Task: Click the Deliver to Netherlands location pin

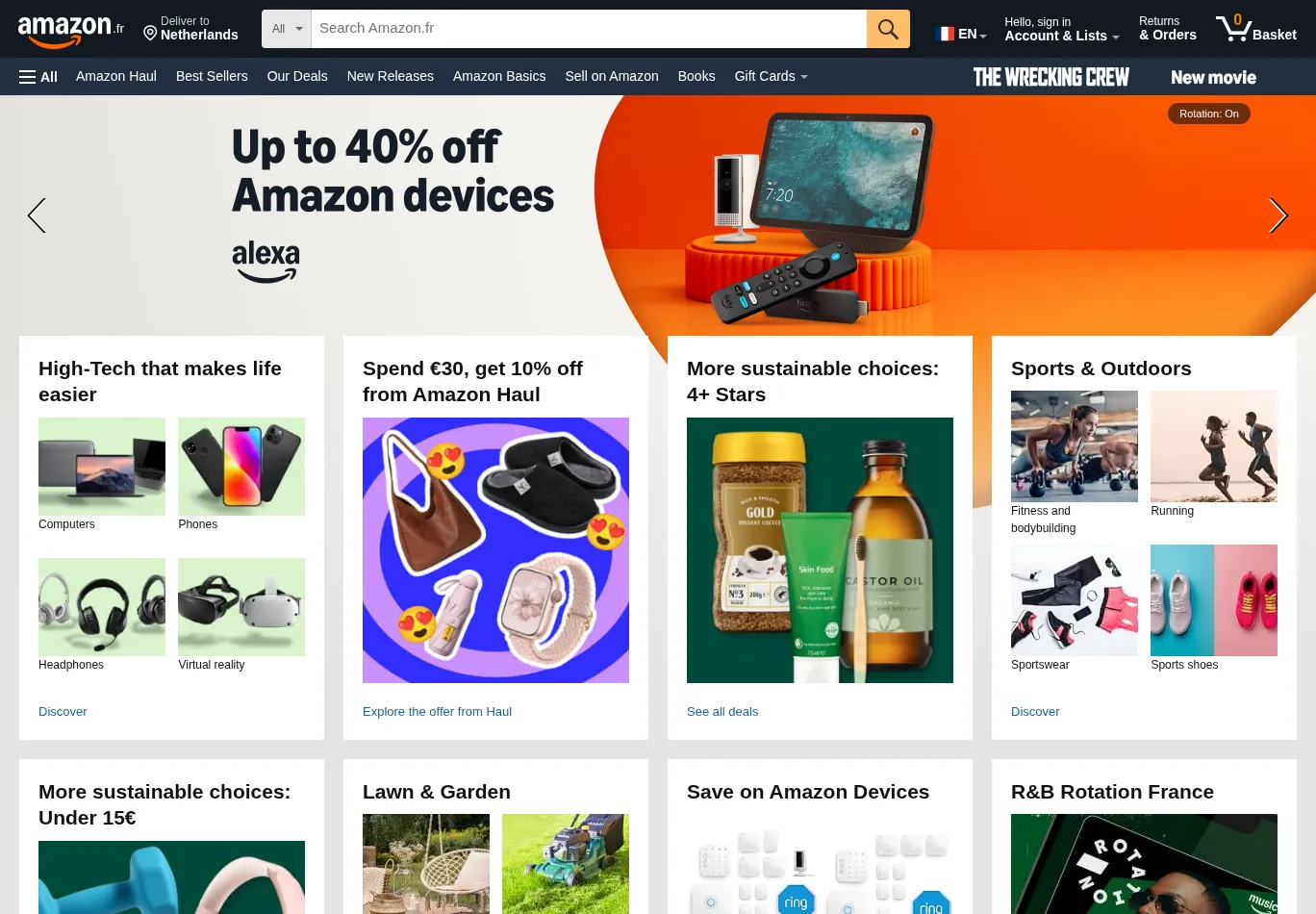Action: coord(150,34)
